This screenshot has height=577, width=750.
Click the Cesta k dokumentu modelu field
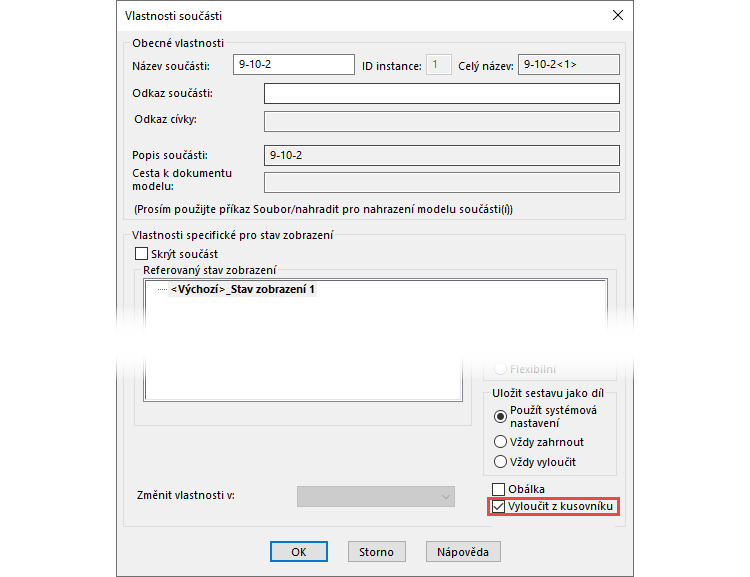point(441,182)
